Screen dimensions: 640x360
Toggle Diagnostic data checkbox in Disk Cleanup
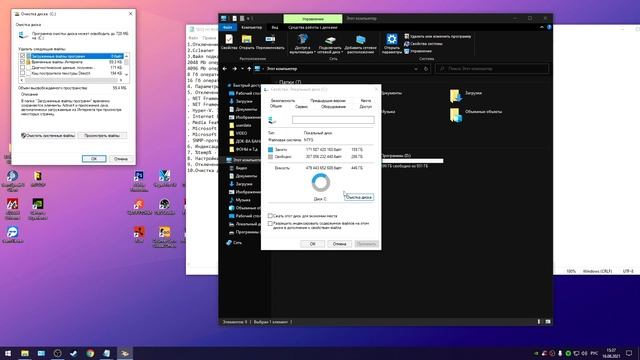pos(22,68)
